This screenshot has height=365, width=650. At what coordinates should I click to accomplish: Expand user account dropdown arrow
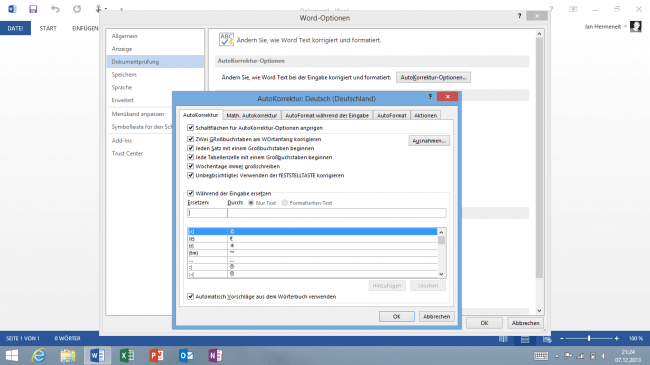point(625,27)
